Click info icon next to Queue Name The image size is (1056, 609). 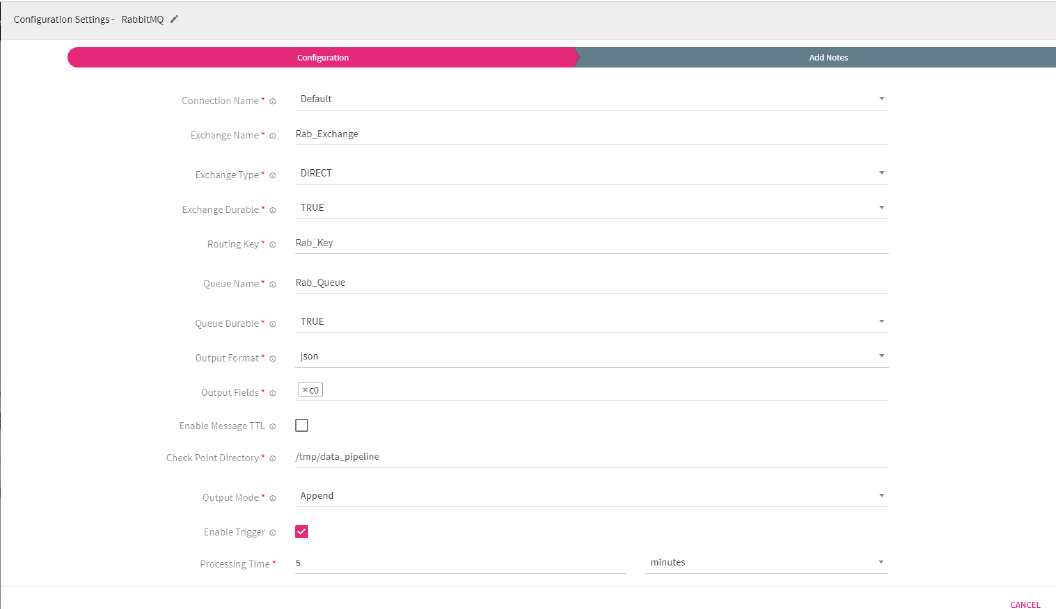(273, 284)
